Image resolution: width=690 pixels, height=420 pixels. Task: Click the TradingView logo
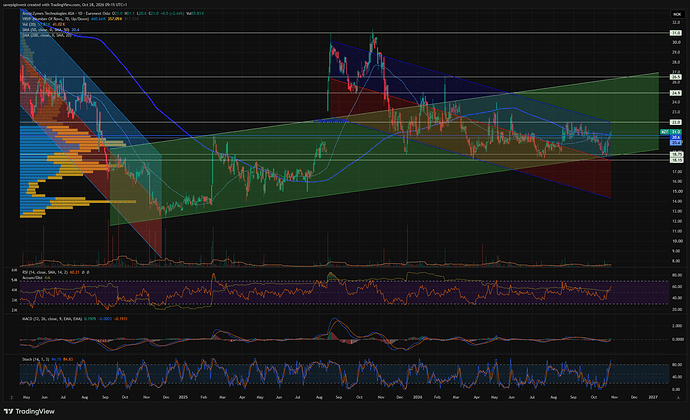(x=29, y=411)
